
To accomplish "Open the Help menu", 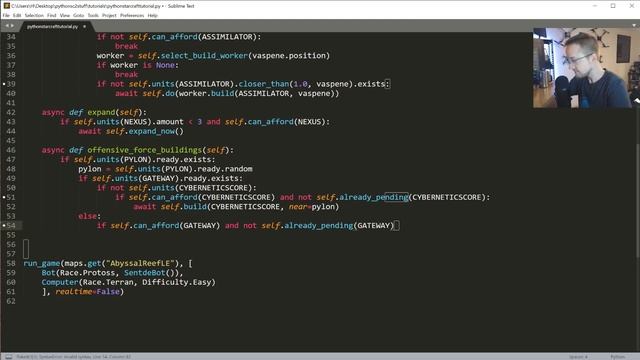I will pyautogui.click(x=153, y=16).
